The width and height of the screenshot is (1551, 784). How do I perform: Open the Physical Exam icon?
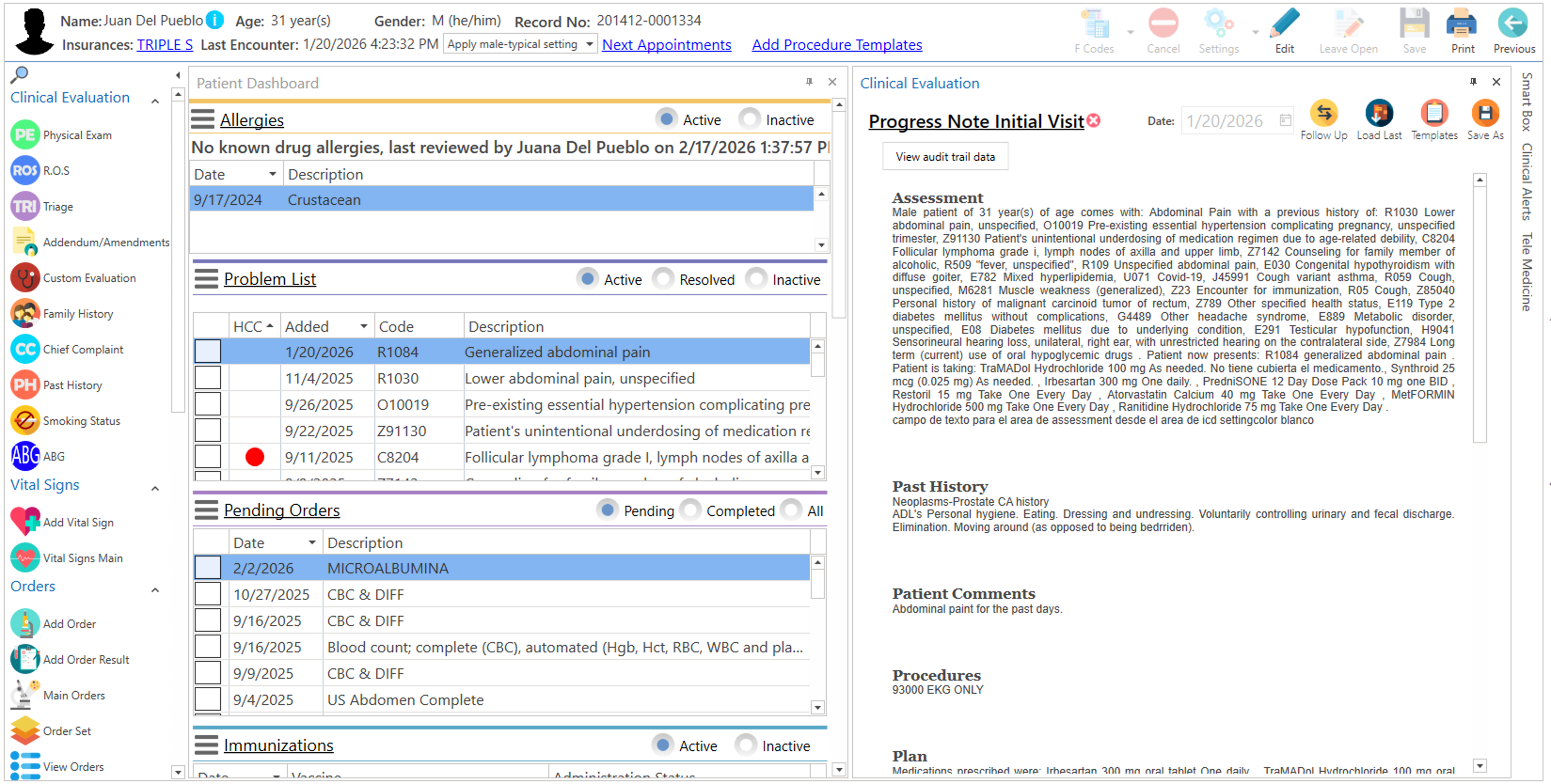click(24, 135)
